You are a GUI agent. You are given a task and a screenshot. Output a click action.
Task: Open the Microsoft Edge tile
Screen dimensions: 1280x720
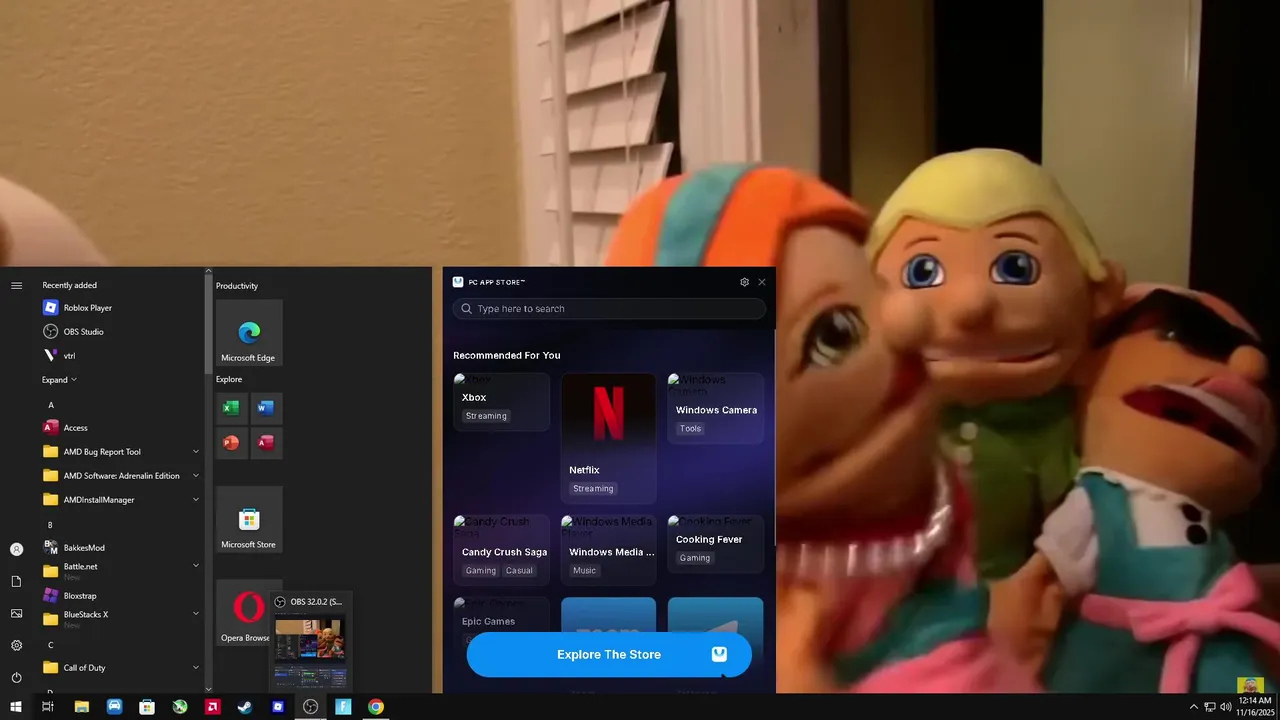249,333
